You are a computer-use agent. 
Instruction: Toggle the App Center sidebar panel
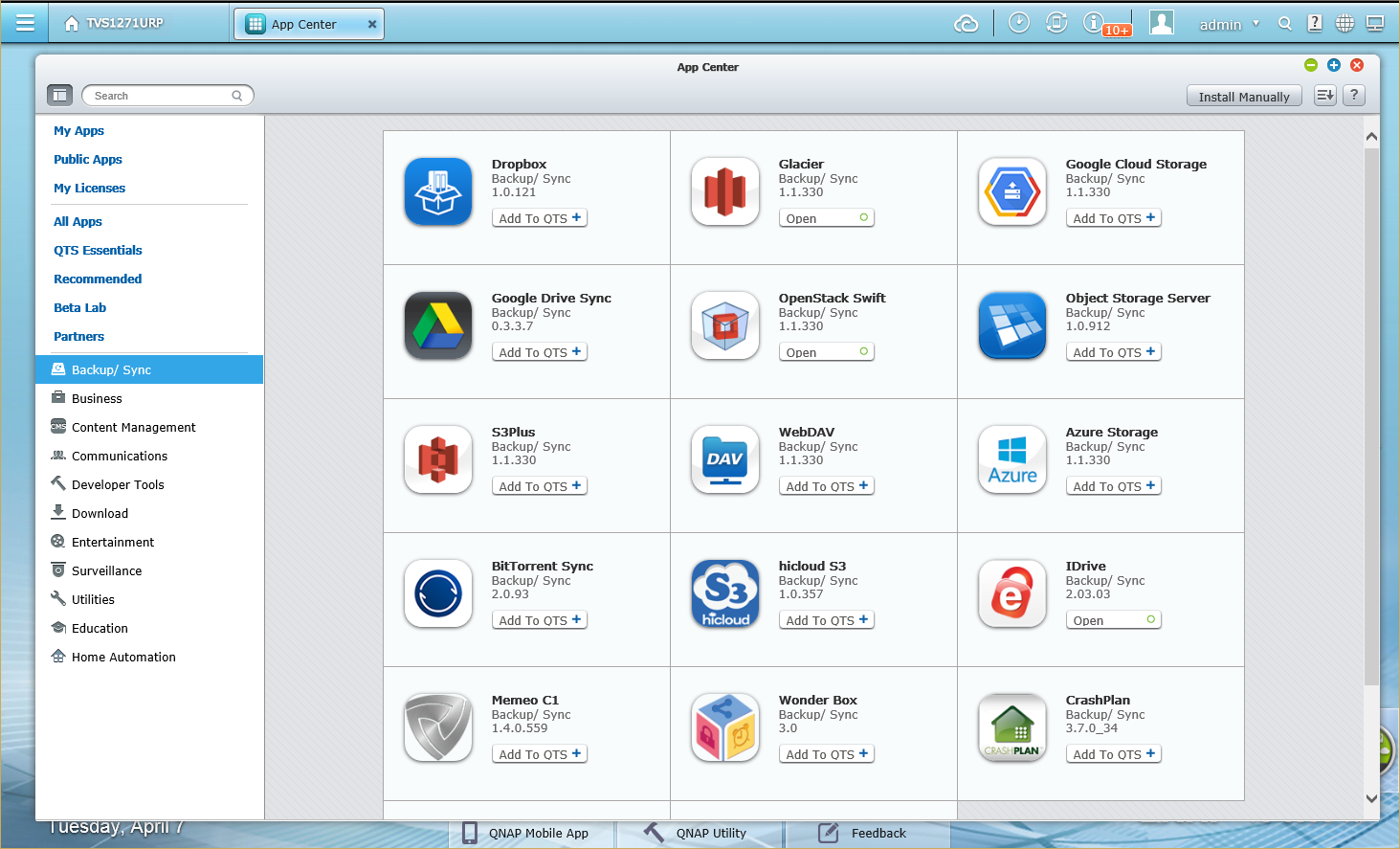pyautogui.click(x=59, y=95)
